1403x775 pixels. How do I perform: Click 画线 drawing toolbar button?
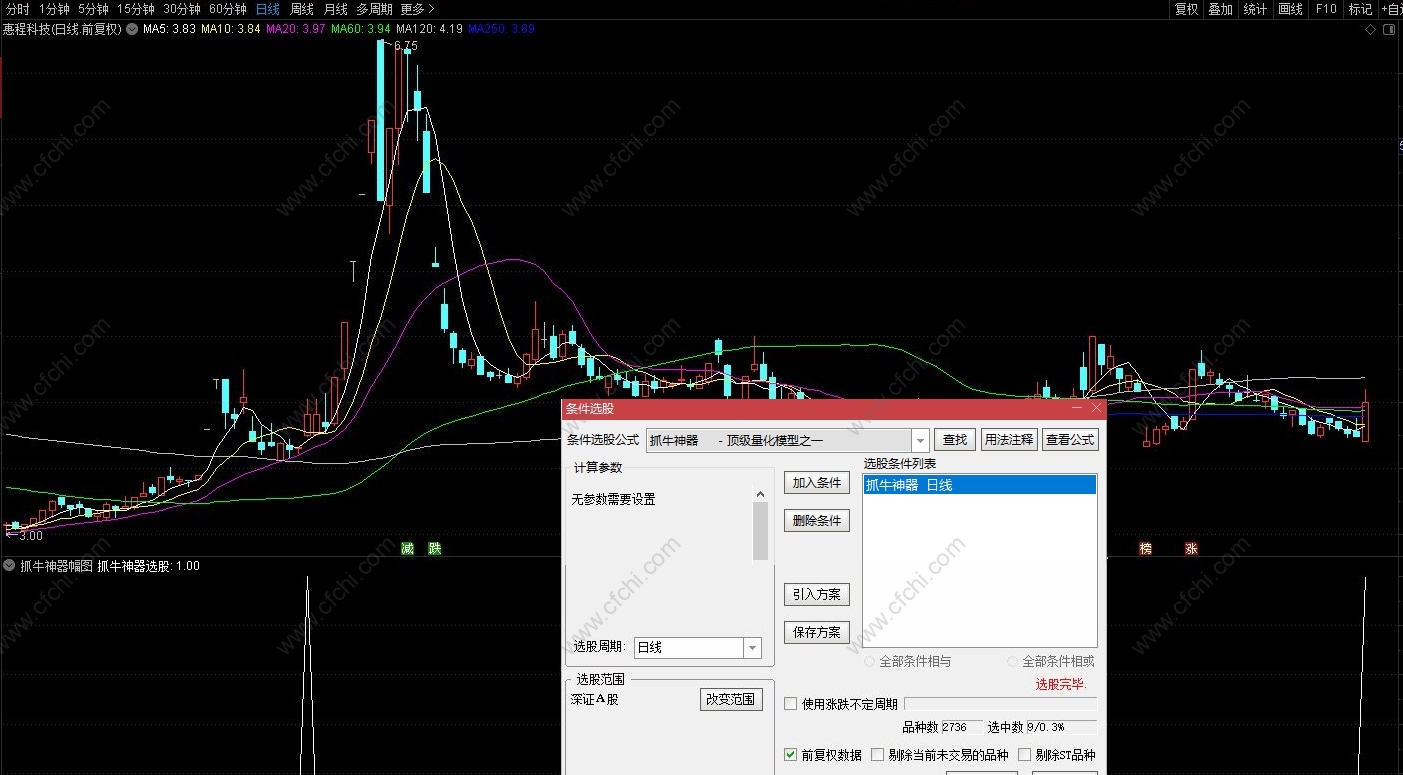coord(1290,9)
